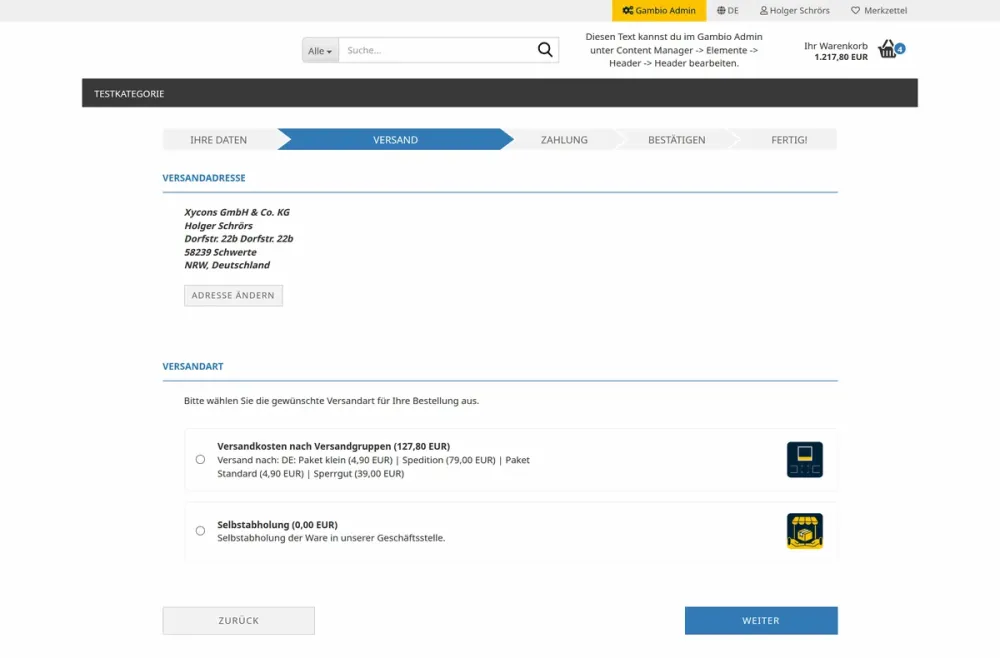This screenshot has width=1000, height=658.
Task: Click the Gambio Admin gears icon
Action: click(628, 10)
